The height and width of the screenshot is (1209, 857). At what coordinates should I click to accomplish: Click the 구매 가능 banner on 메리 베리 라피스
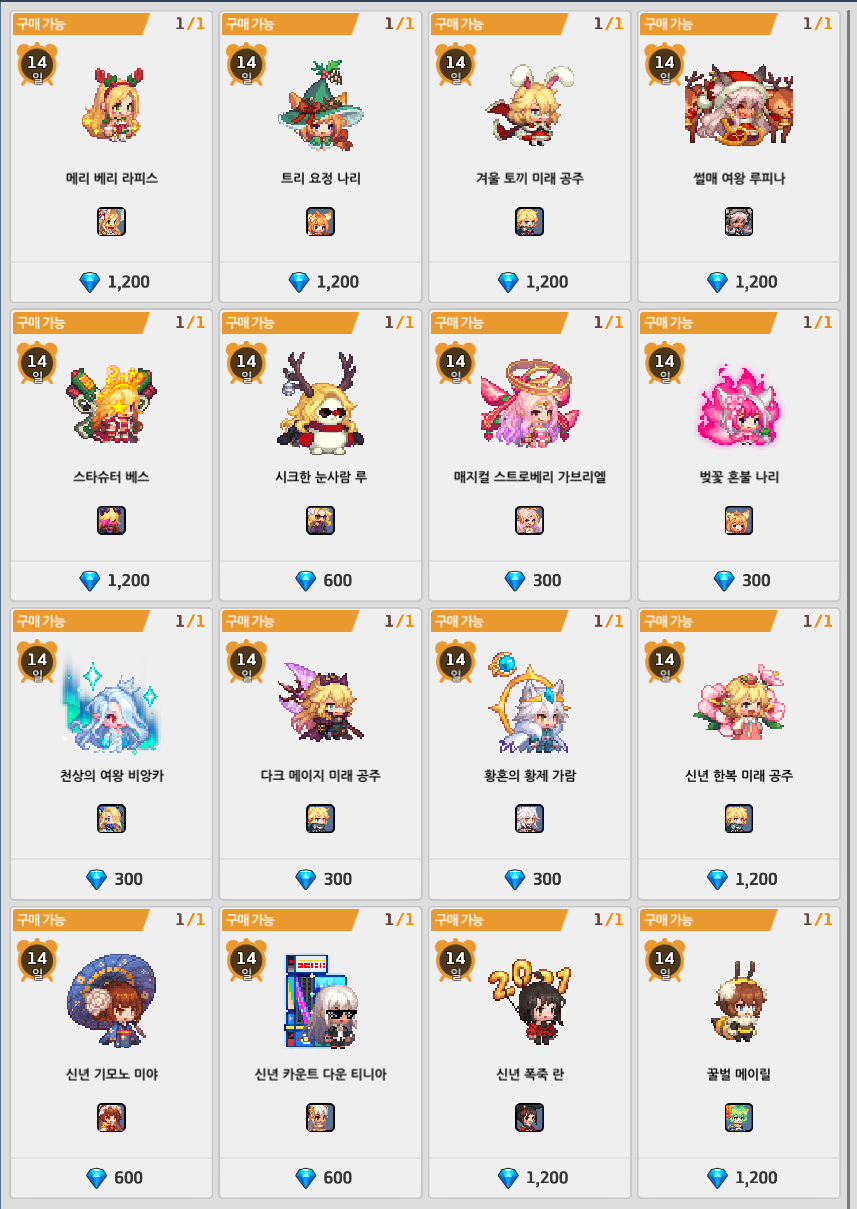[81, 23]
